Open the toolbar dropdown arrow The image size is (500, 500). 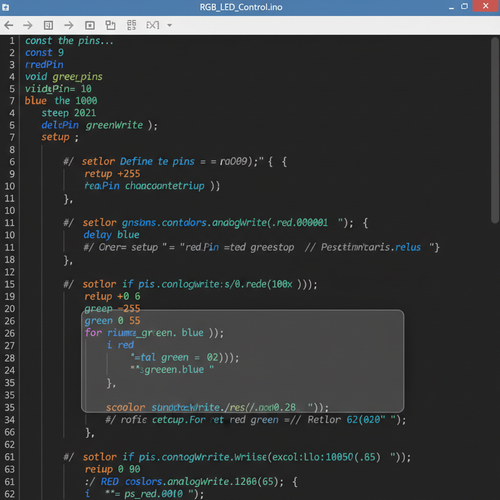pos(169,25)
